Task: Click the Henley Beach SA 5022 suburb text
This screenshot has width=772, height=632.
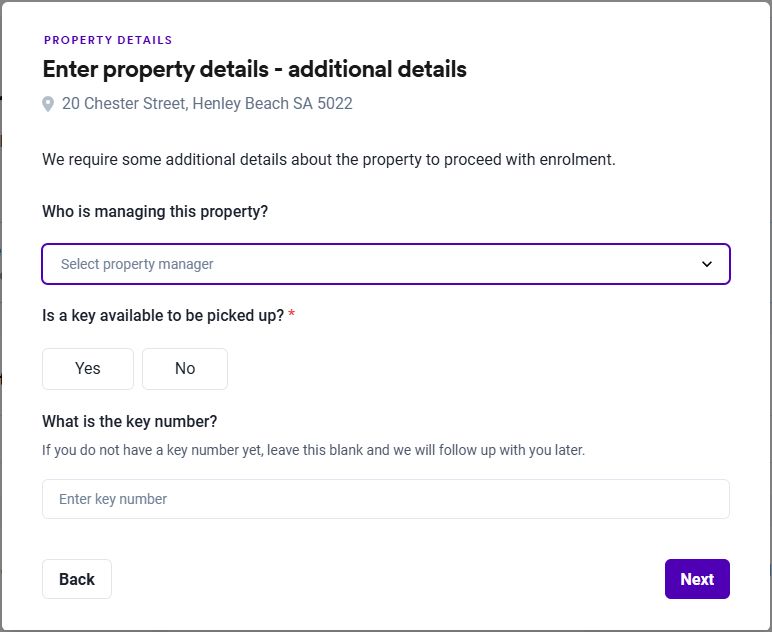Action: coord(272,104)
